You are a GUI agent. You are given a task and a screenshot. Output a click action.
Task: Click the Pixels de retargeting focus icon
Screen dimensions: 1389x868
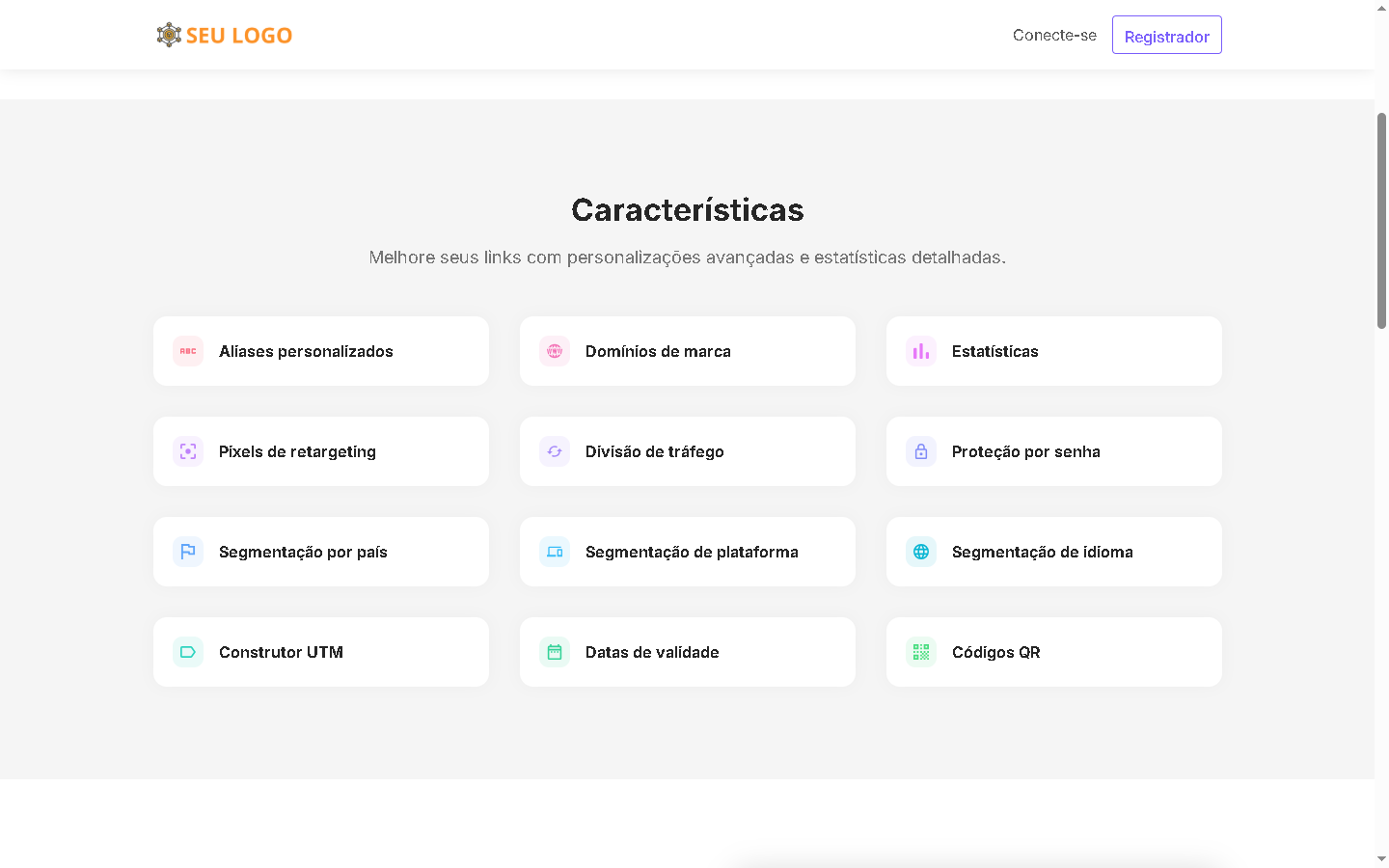coord(188,451)
